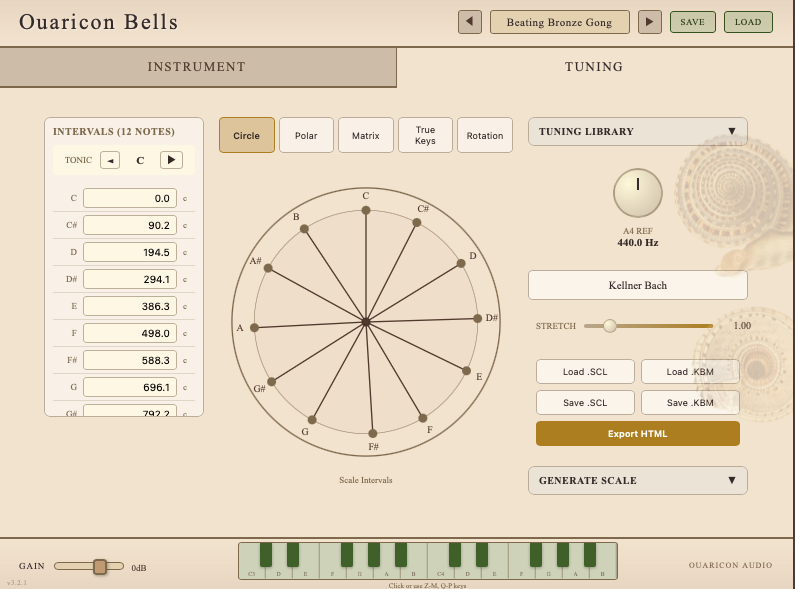Image resolution: width=795 pixels, height=589 pixels.
Task: Open the Tuning tab
Action: (x=594, y=67)
